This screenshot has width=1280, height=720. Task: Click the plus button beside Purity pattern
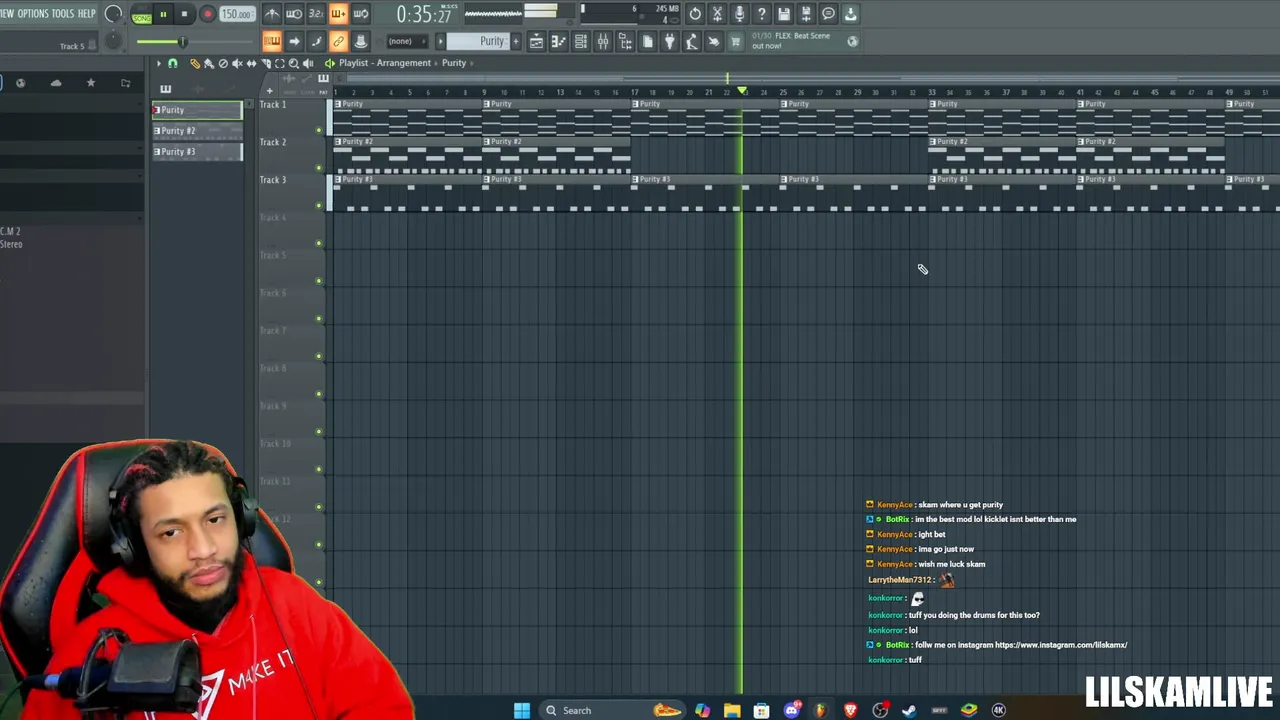(516, 41)
